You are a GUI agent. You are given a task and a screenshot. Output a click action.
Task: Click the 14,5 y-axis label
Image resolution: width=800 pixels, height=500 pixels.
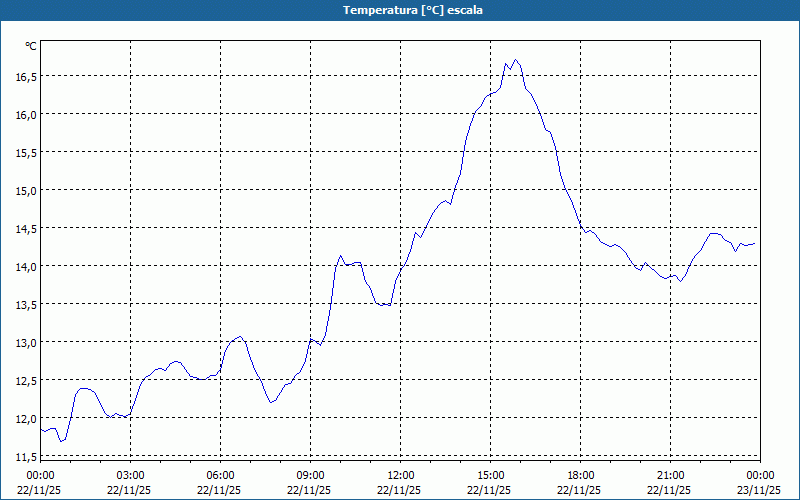pos(26,229)
